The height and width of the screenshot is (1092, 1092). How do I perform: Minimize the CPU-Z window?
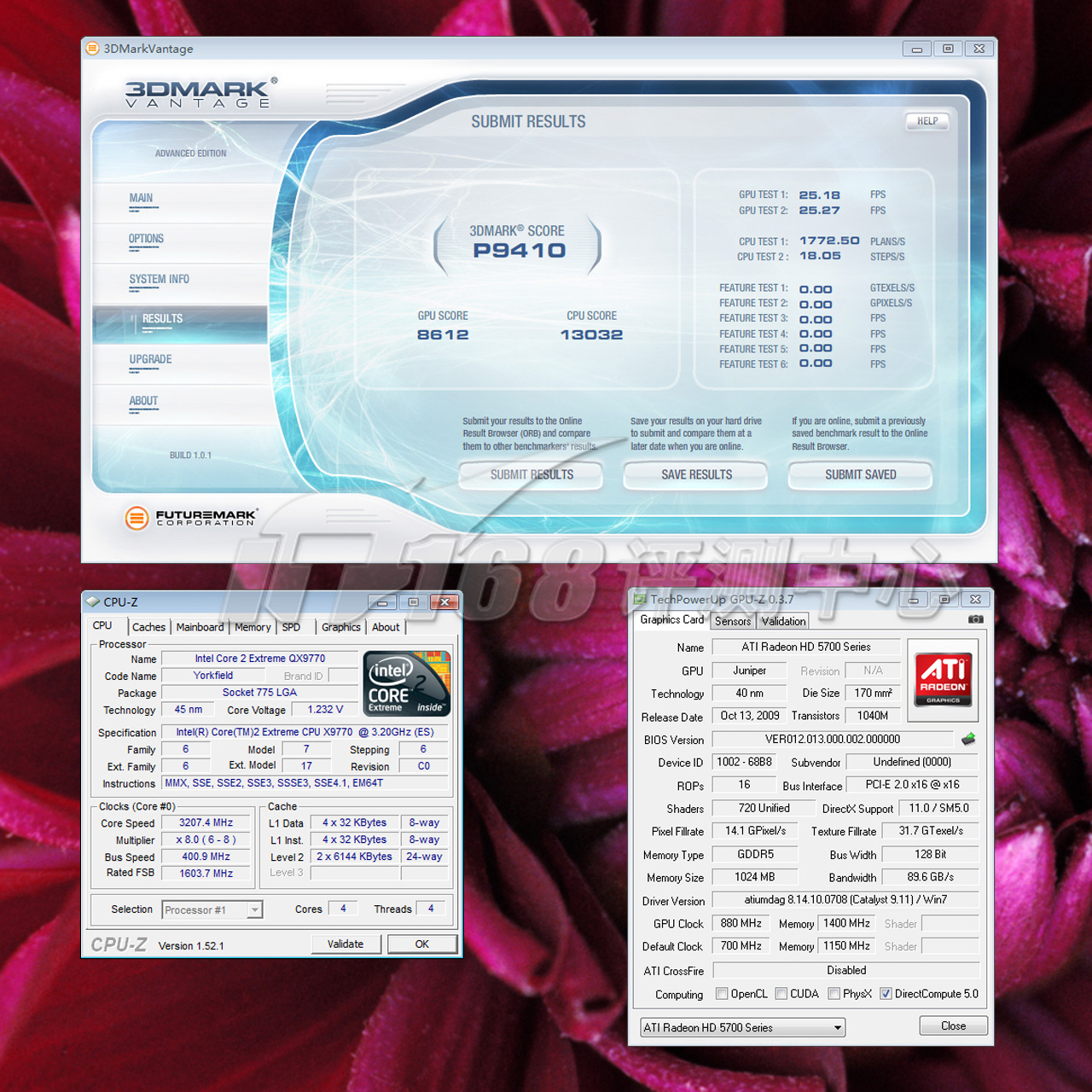[382, 602]
